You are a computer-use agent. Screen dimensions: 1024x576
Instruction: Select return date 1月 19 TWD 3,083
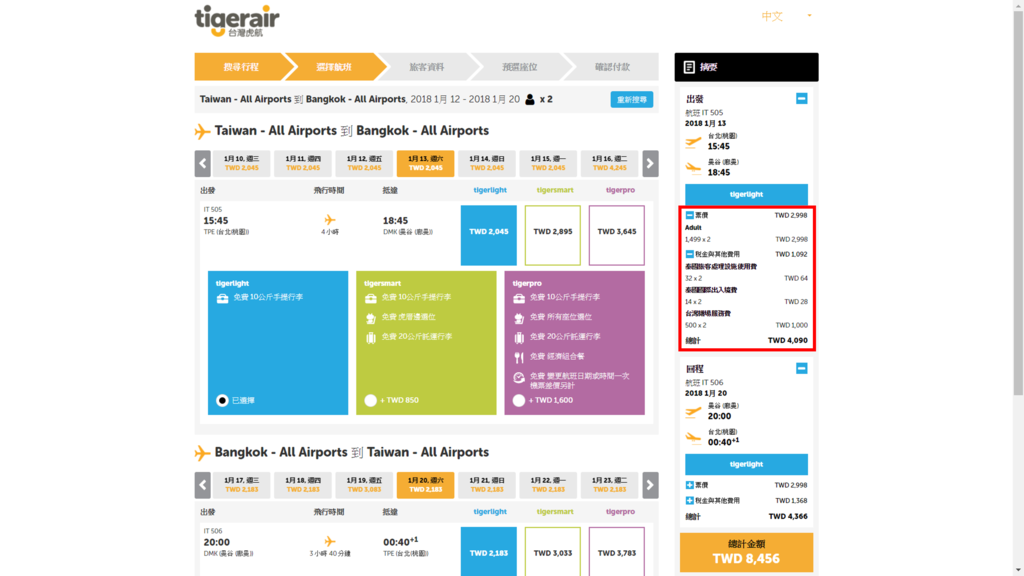364,485
